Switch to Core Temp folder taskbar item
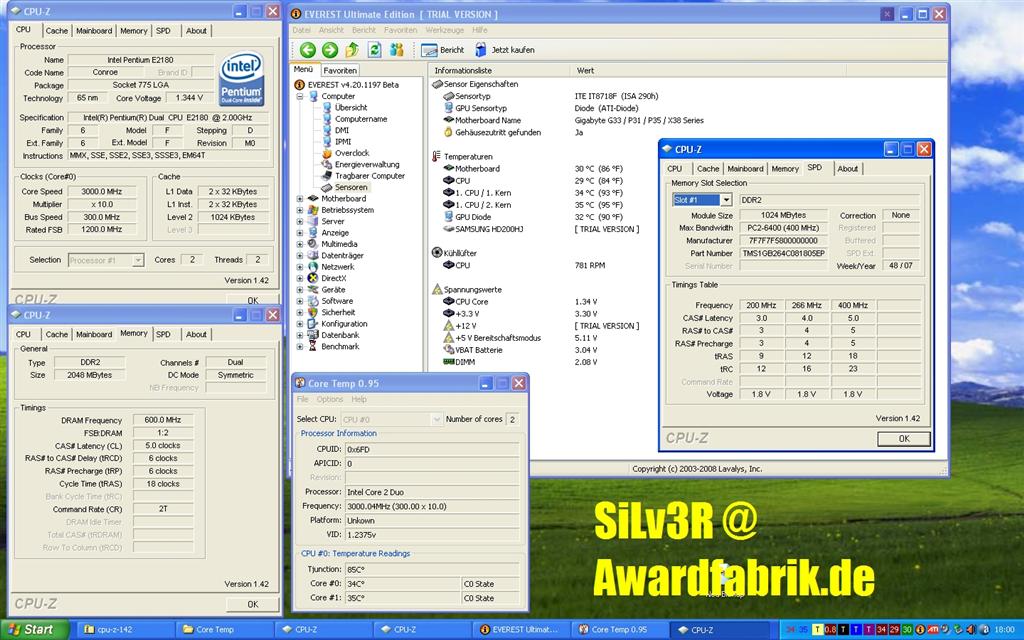 point(222,630)
